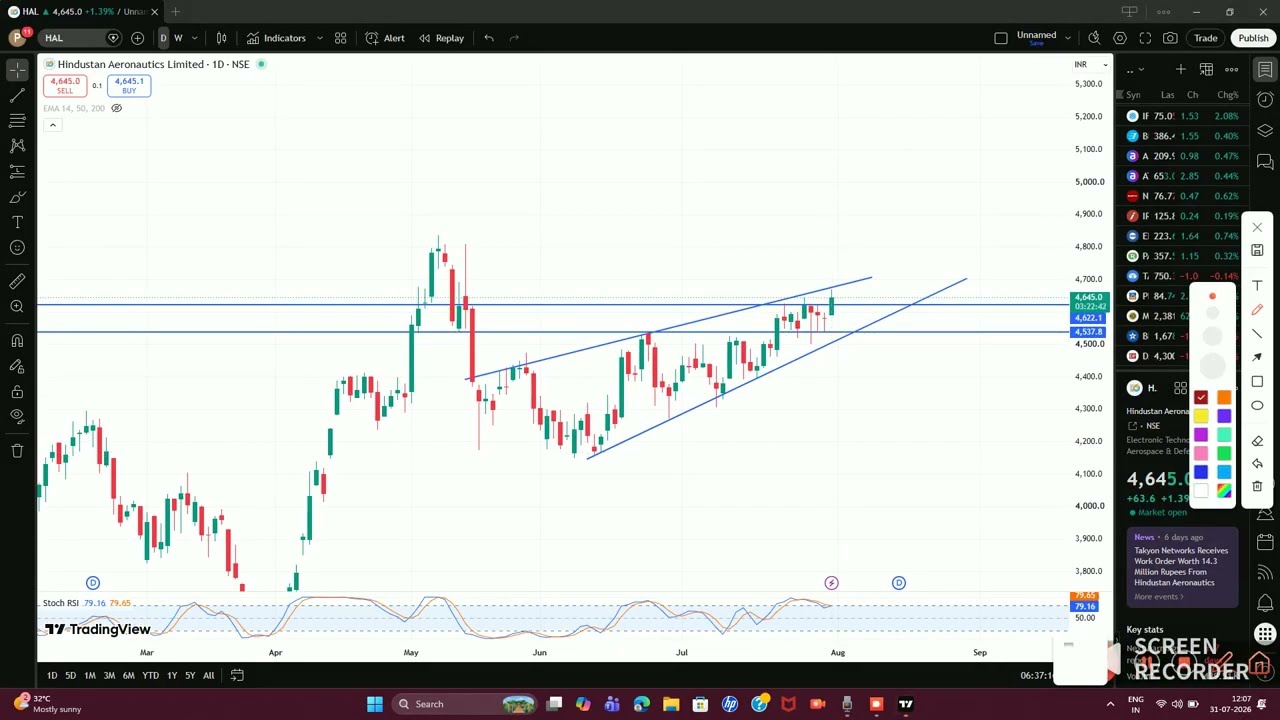Viewport: 1280px width, 720px height.
Task: Select the pencil tool in annotation toolbar
Action: click(1257, 310)
